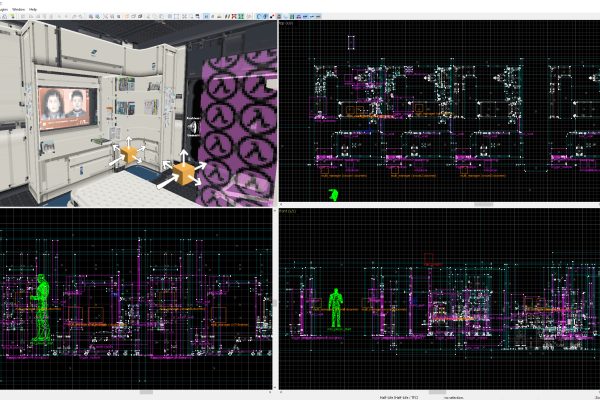Open the Help menu

pos(33,9)
